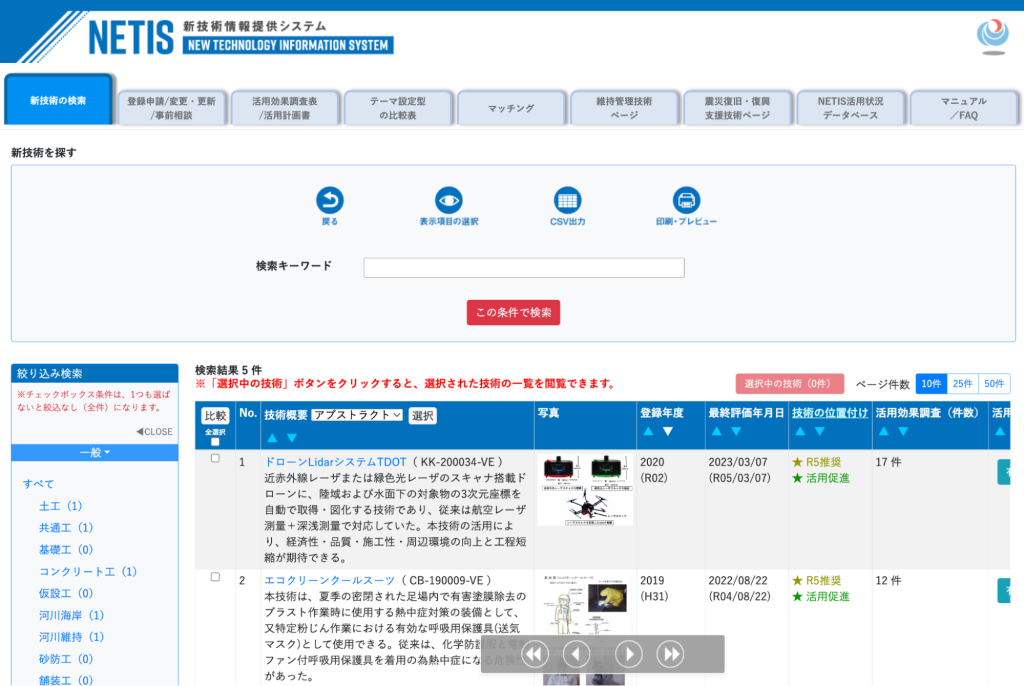Image resolution: width=1024 pixels, height=686 pixels.
Task: Click the 戻る back arrow icon
Action: pyautogui.click(x=330, y=200)
